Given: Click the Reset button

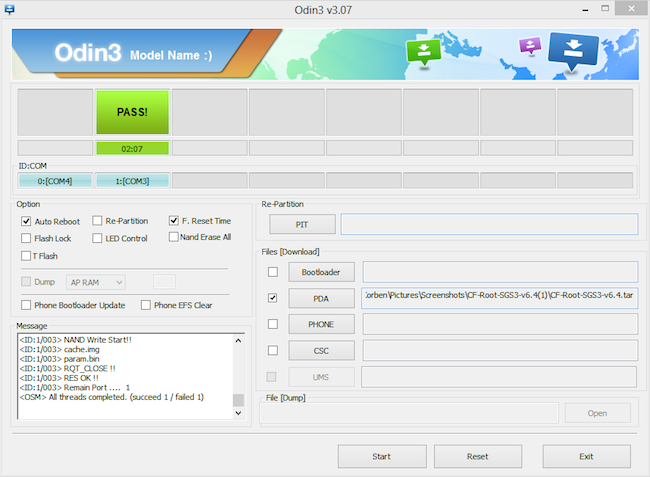Looking at the screenshot, I should pos(478,456).
